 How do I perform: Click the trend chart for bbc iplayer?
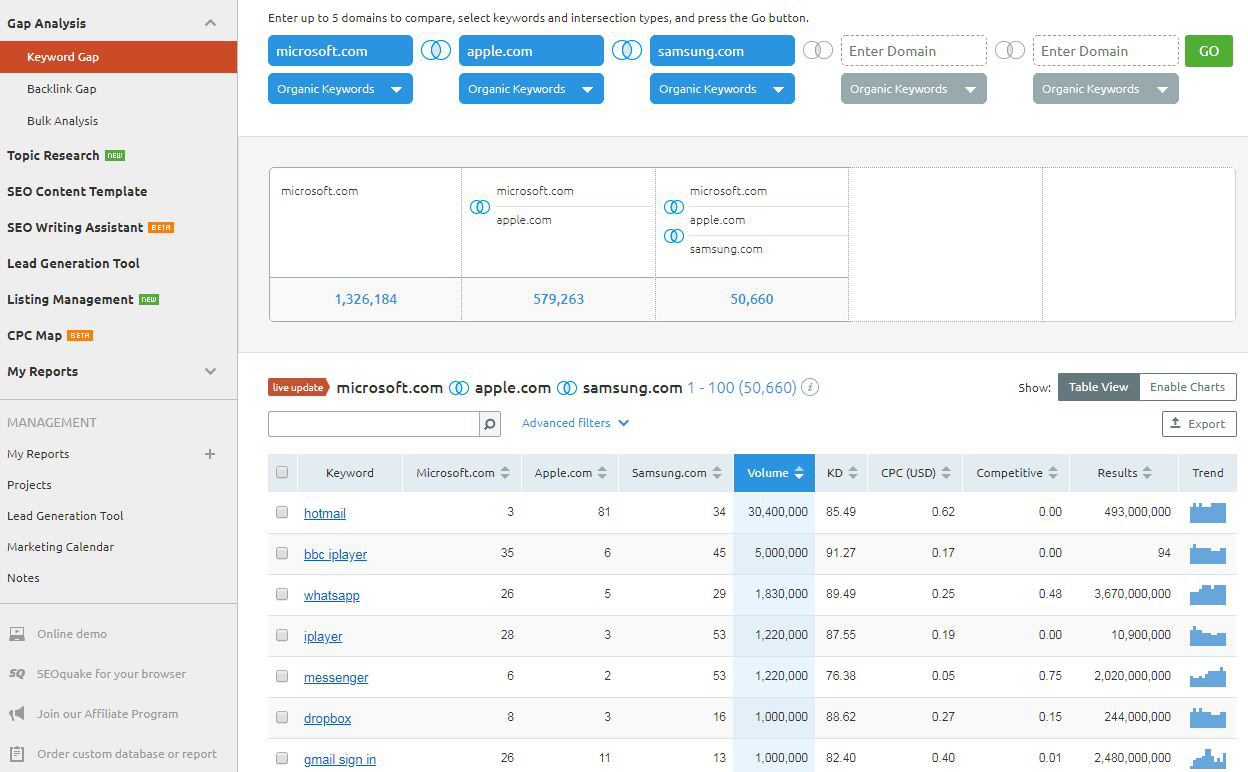tap(1207, 553)
